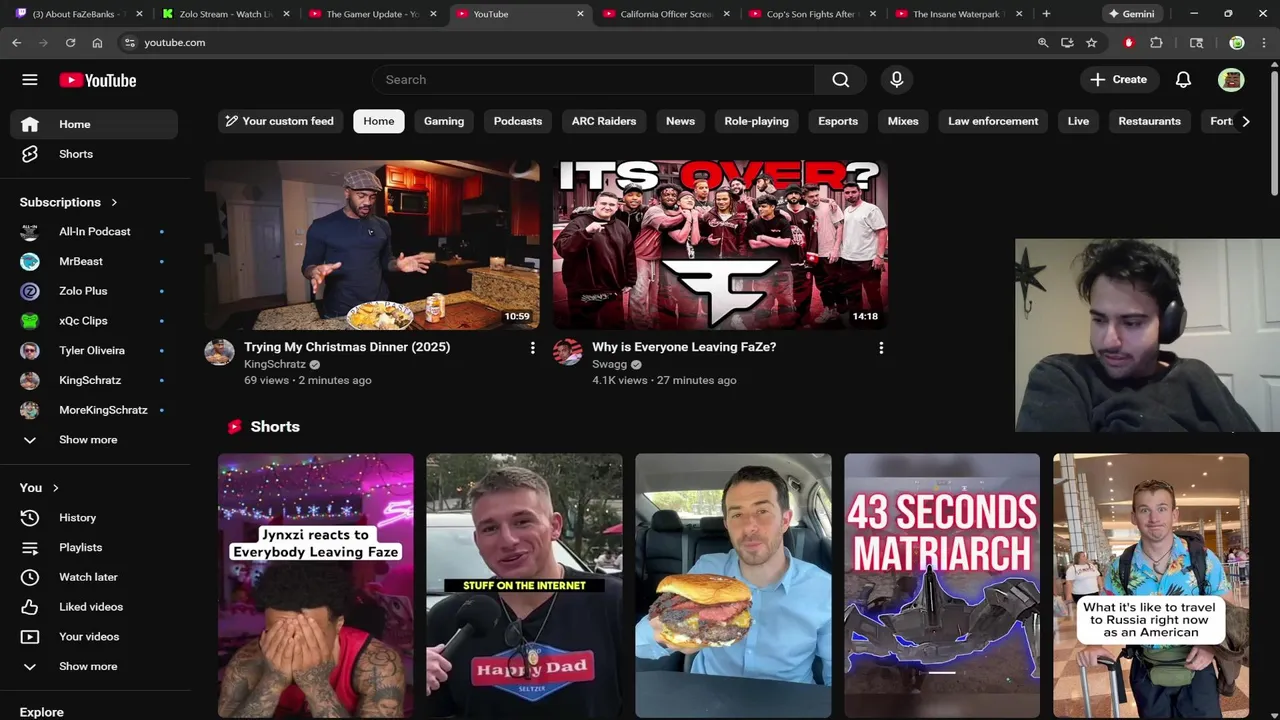Open the notifications bell
This screenshot has height=720, width=1280.
[x=1183, y=80]
